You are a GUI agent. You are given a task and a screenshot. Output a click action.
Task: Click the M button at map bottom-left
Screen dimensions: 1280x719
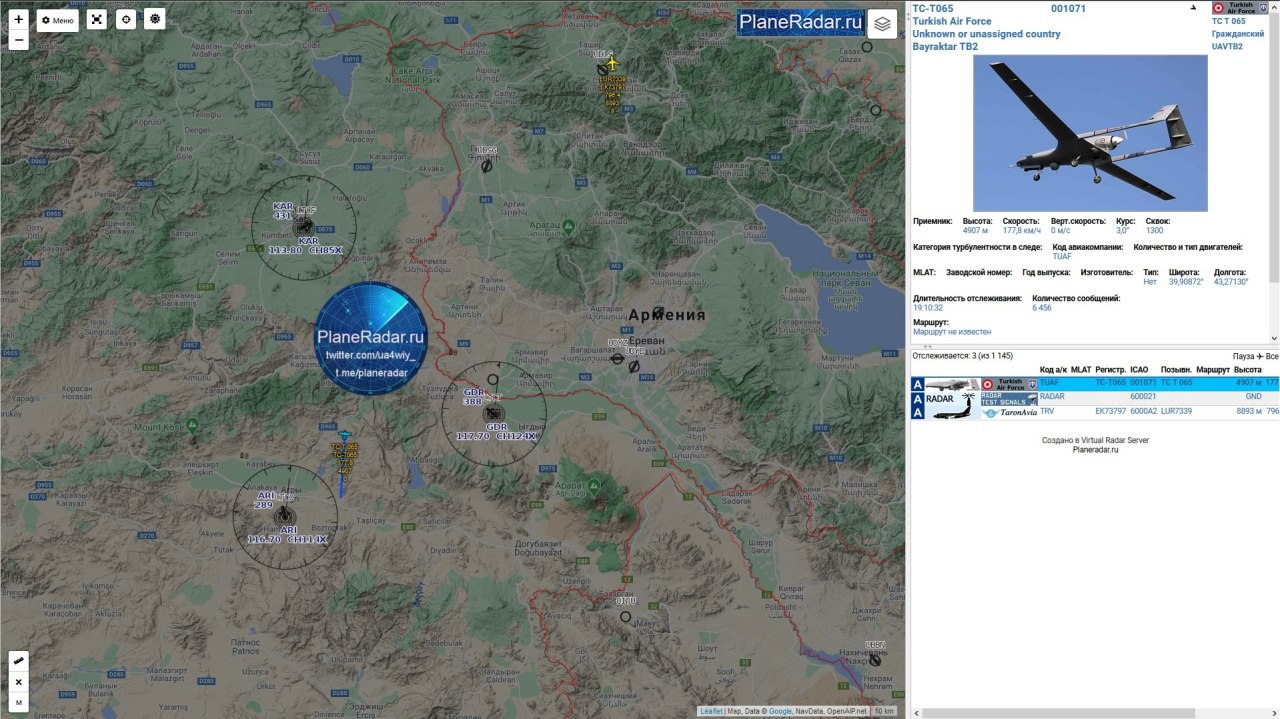click(18, 703)
